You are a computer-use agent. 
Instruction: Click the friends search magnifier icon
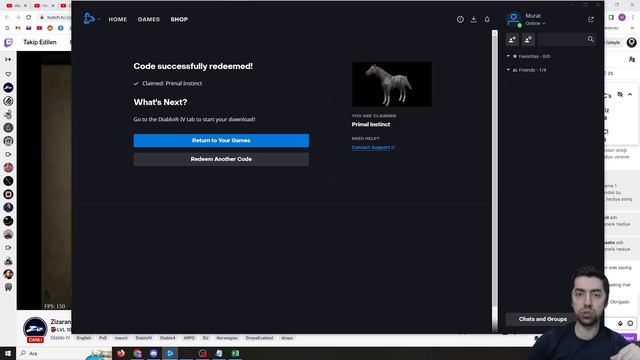pyautogui.click(x=591, y=39)
